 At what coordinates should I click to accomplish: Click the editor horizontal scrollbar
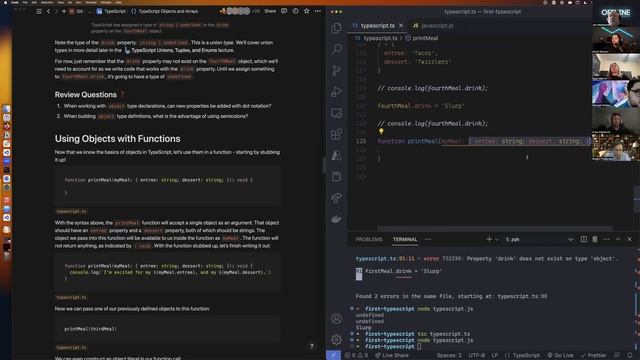(494, 228)
